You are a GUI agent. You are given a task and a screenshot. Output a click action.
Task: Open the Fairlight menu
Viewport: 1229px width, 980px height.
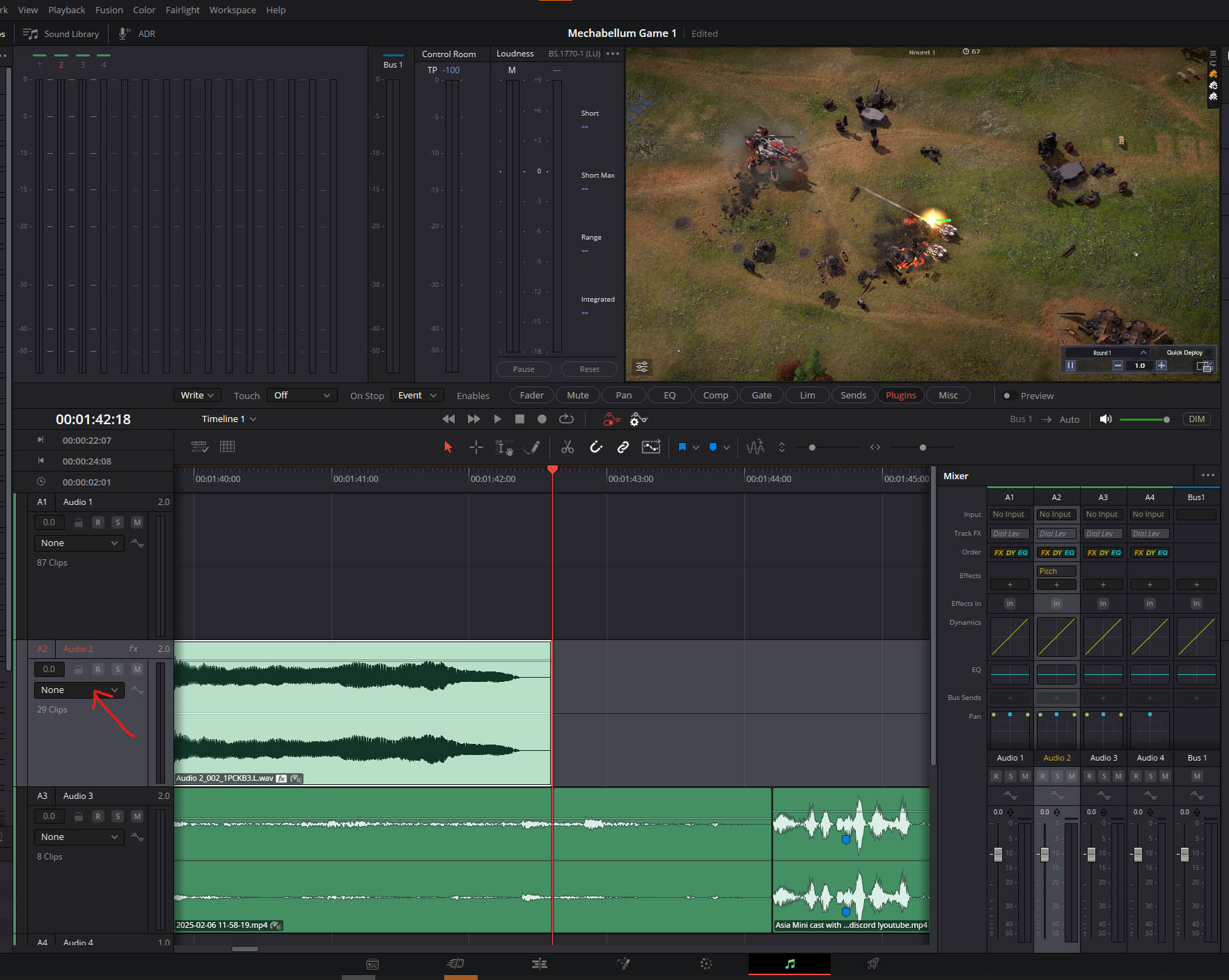click(x=182, y=10)
